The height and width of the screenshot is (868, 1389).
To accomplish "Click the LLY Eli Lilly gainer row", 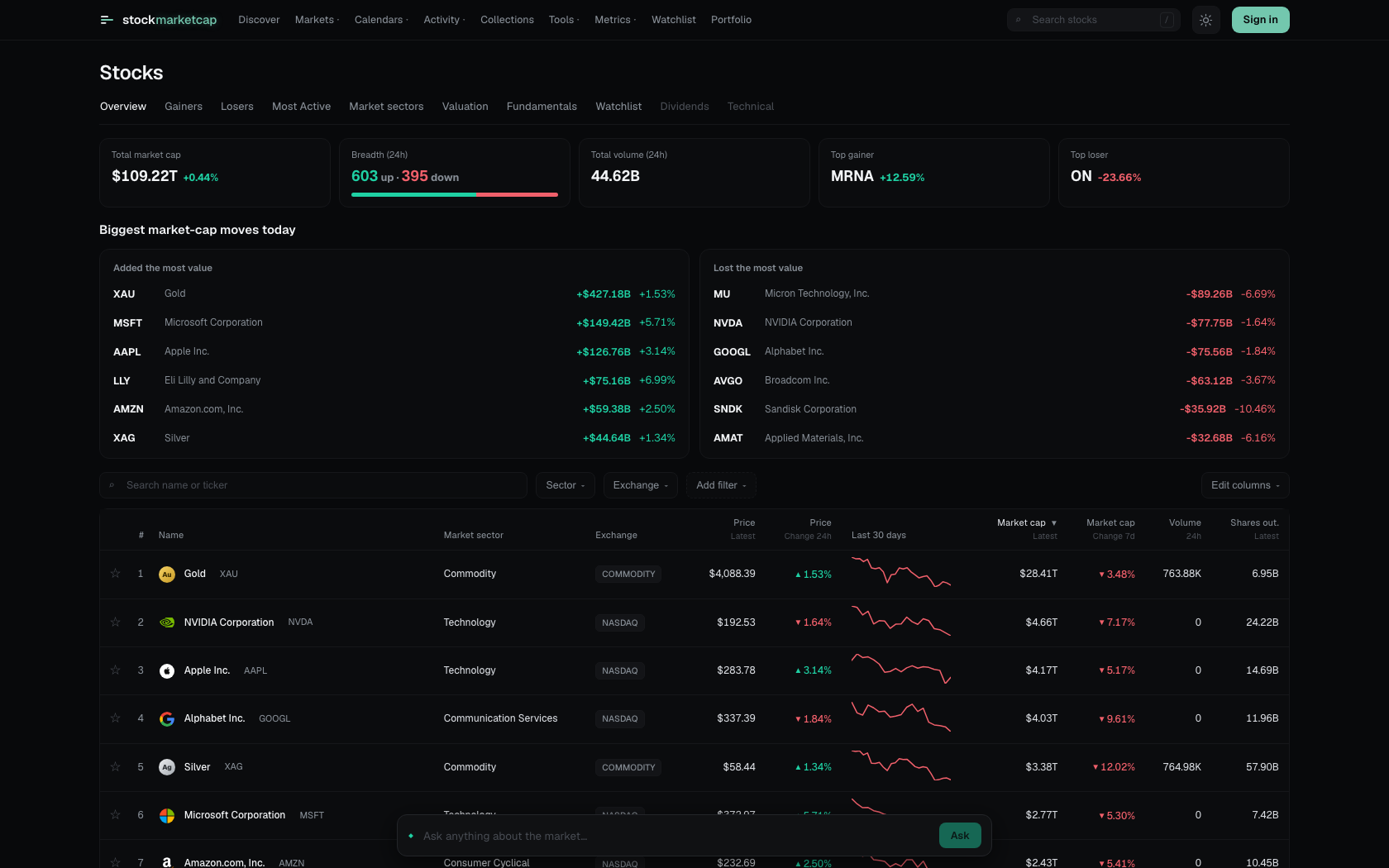I will click(394, 380).
